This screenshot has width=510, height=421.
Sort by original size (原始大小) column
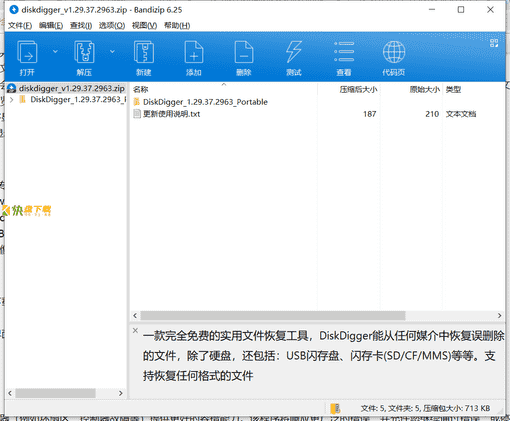point(425,89)
